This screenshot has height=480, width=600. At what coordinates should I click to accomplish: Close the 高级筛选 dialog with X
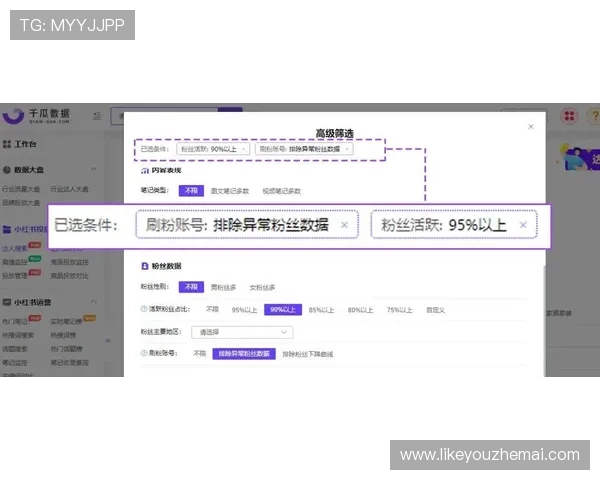531,127
